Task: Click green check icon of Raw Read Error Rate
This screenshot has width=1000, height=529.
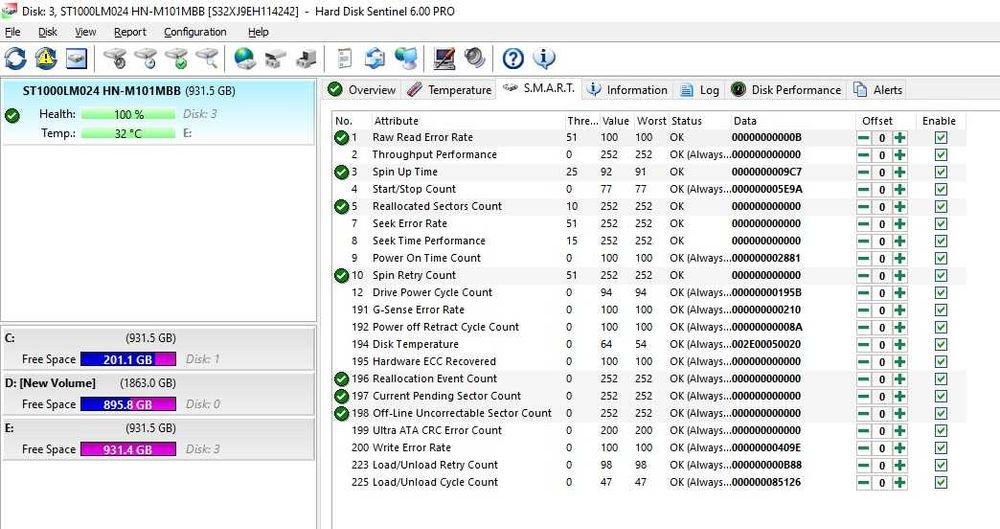Action: [x=341, y=137]
